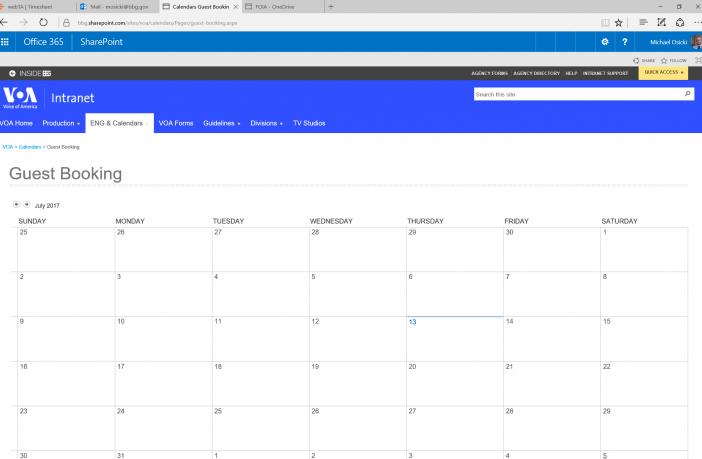
Task: Go to next month in calendar
Action: 26,204
